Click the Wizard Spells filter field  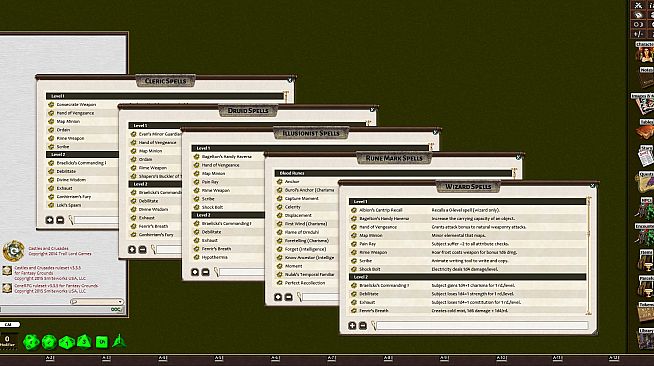click(482, 326)
